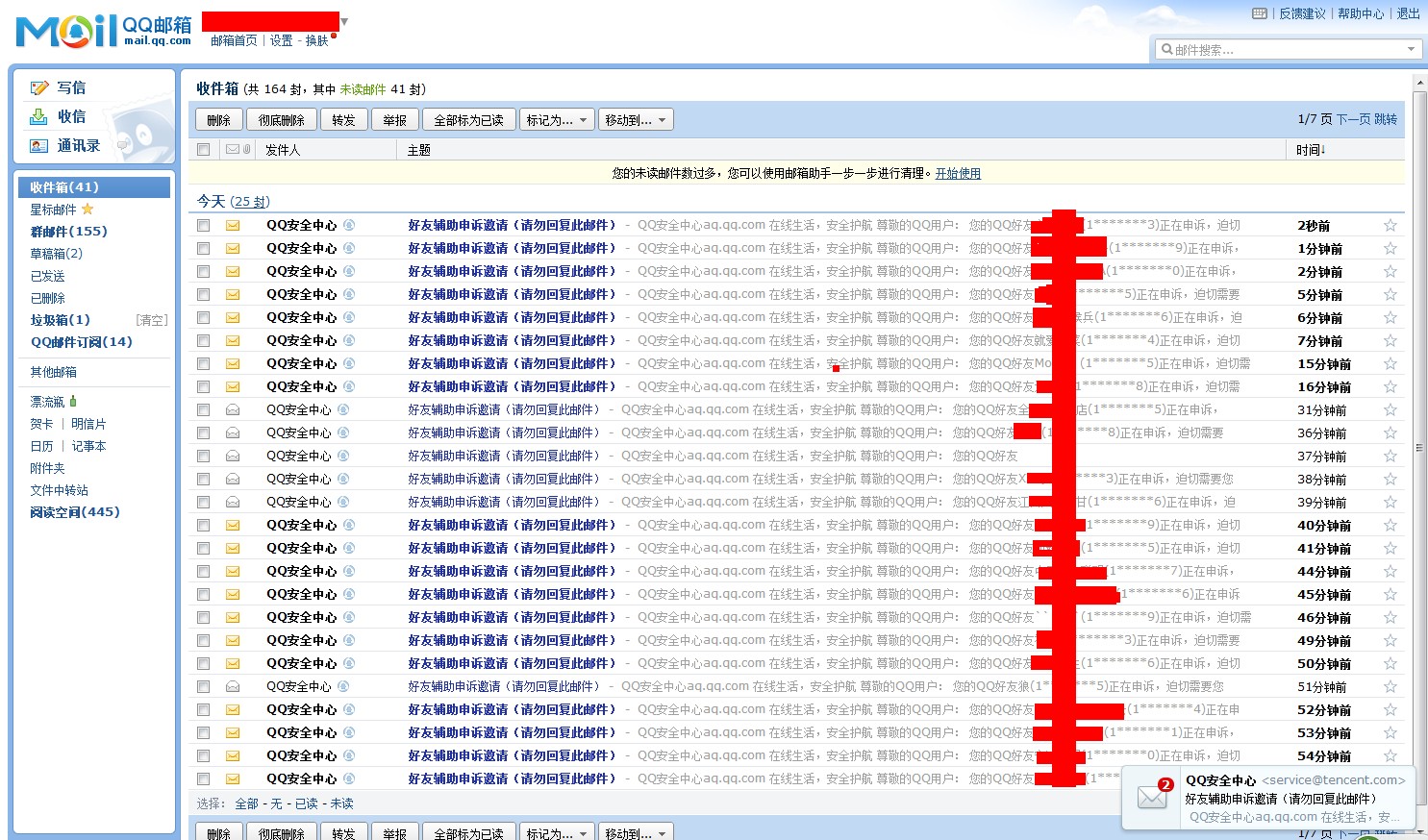The width and height of the screenshot is (1428, 840).
Task: Open the bottom 移动到 dropdown
Action: 635,833
